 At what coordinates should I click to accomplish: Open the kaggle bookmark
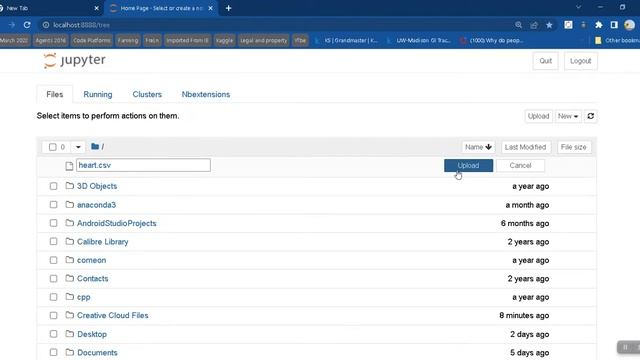[224, 40]
